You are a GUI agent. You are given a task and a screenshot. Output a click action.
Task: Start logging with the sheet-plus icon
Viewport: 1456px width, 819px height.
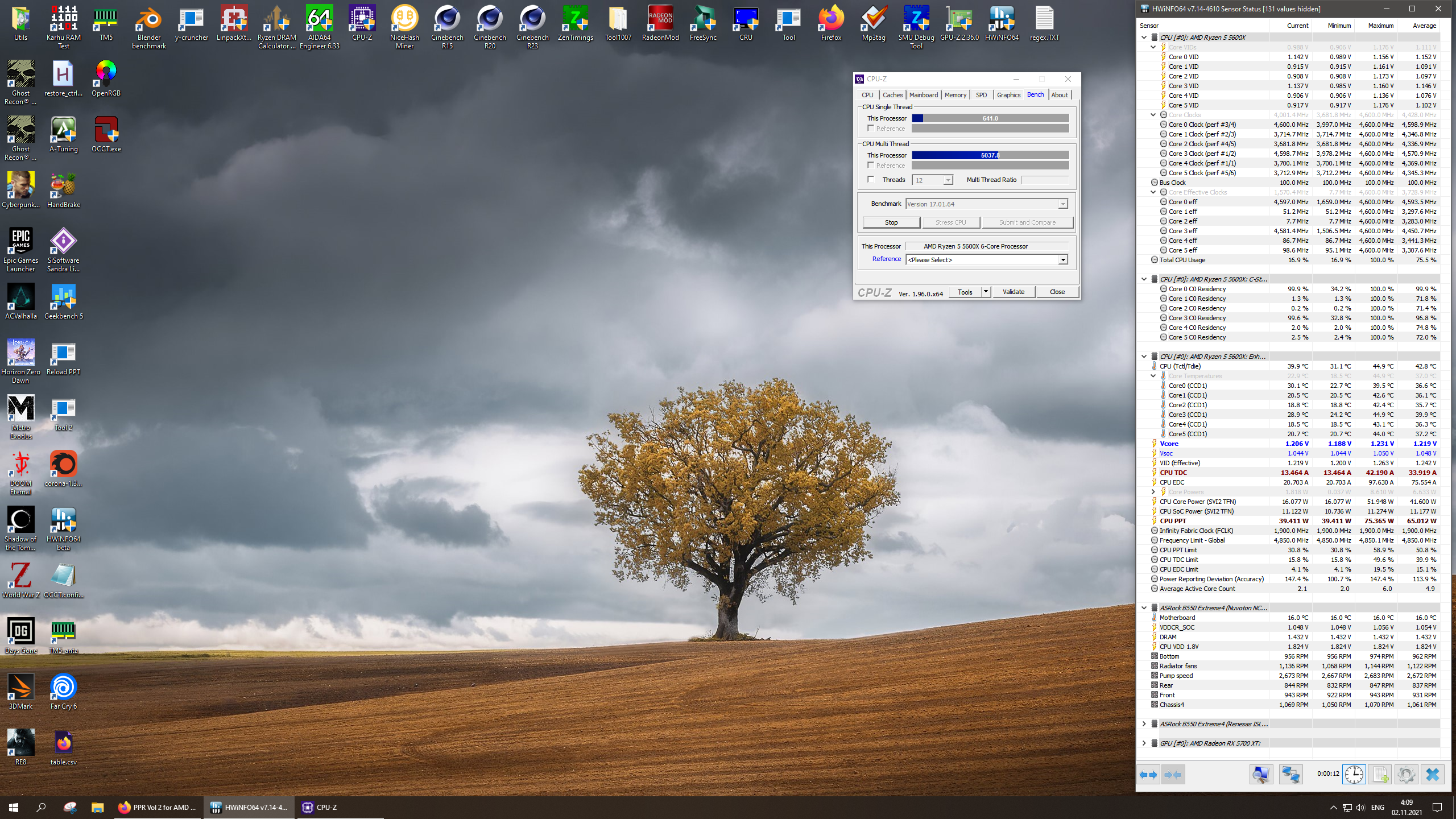(x=1380, y=775)
